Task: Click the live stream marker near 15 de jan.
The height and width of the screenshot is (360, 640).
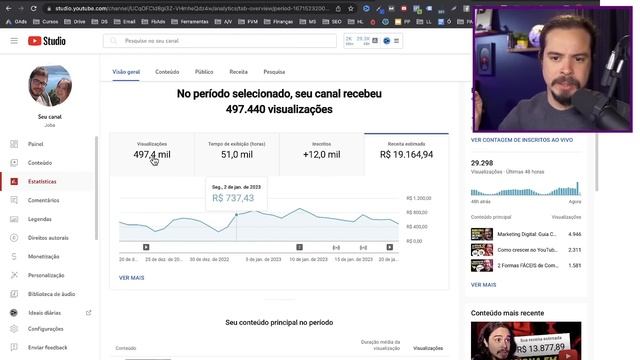Action: coord(336,248)
